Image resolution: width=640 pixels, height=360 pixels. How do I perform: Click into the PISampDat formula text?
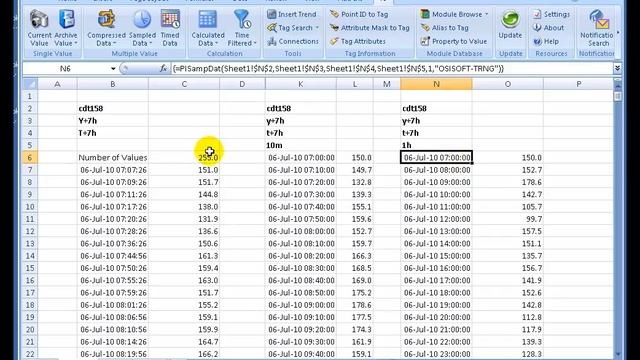[338, 69]
